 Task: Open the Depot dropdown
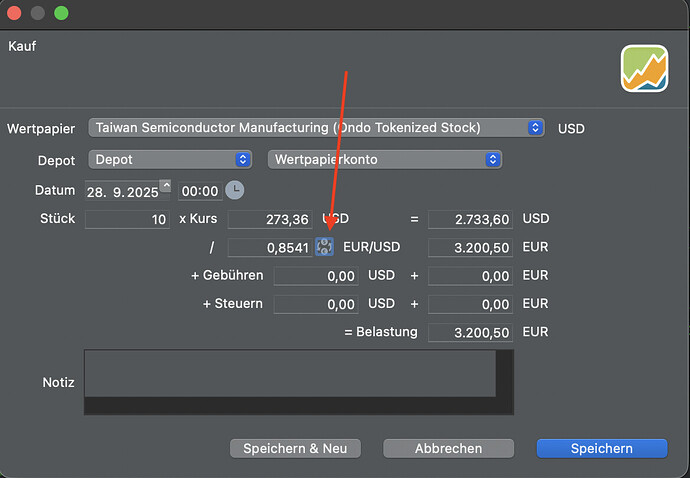click(x=243, y=160)
